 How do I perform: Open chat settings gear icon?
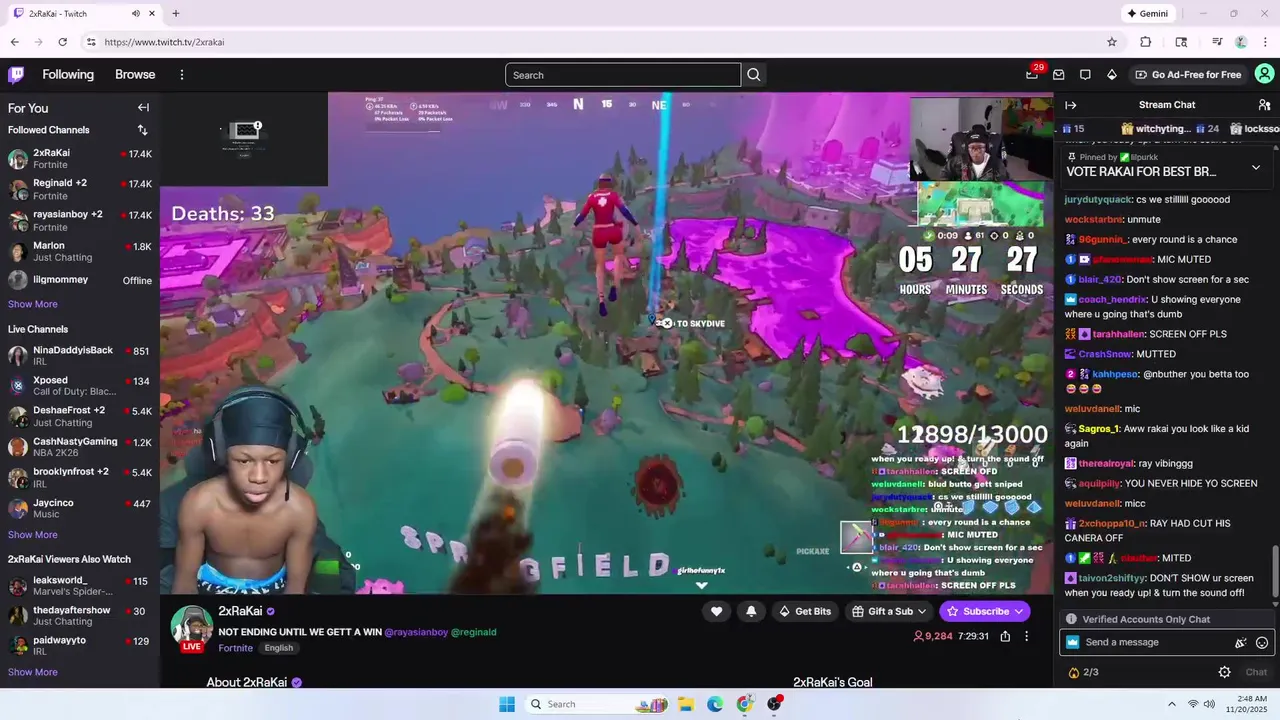coord(1224,672)
